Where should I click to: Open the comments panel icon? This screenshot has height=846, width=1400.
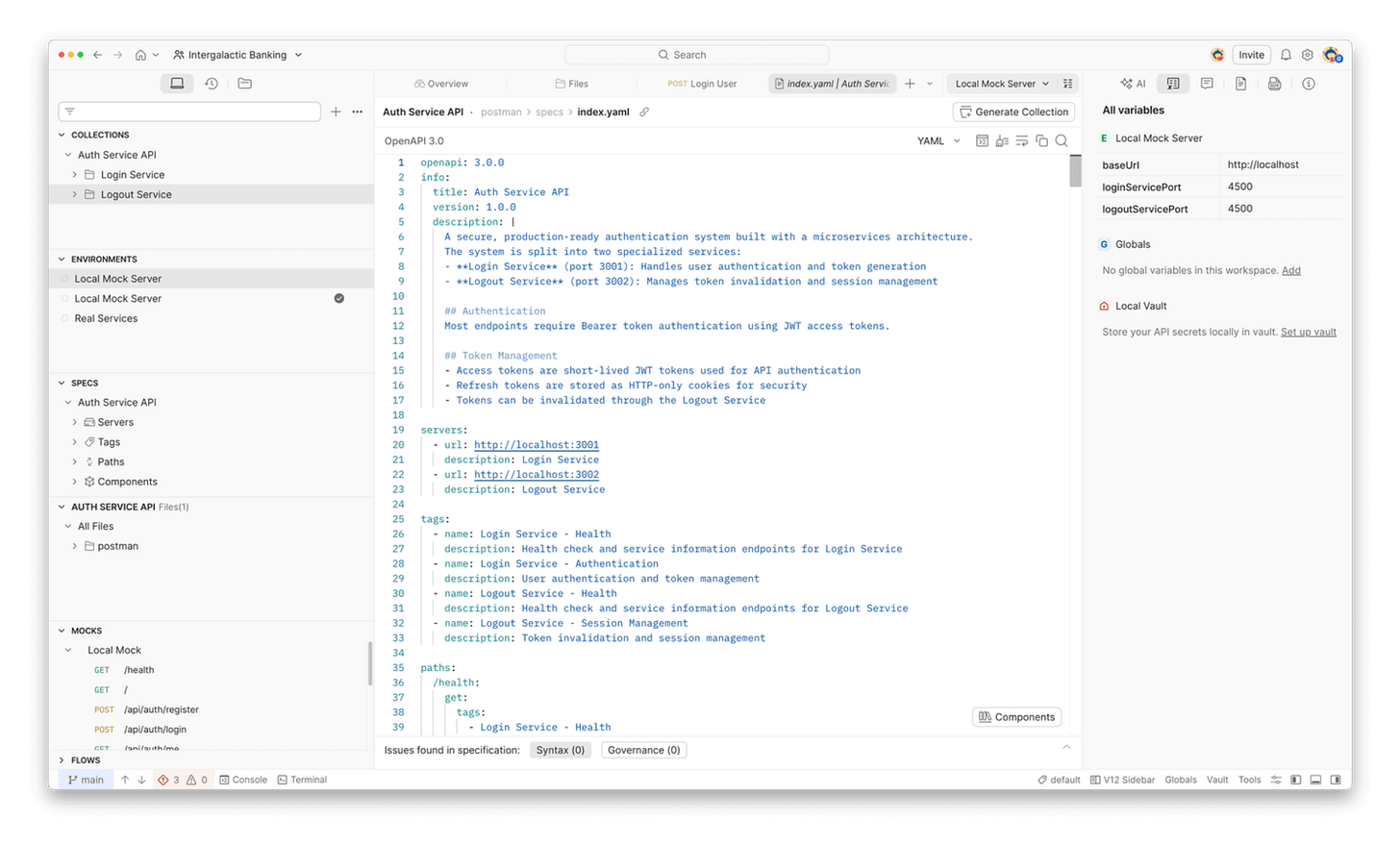click(1207, 84)
